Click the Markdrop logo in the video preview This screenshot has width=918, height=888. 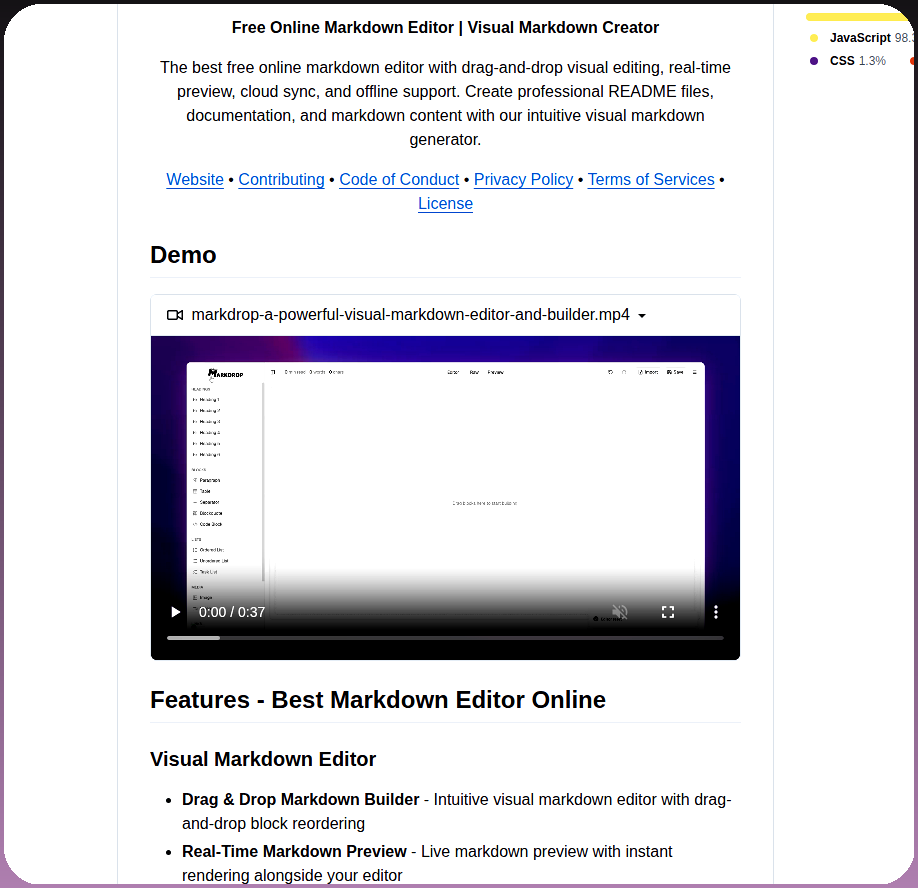pyautogui.click(x=225, y=373)
